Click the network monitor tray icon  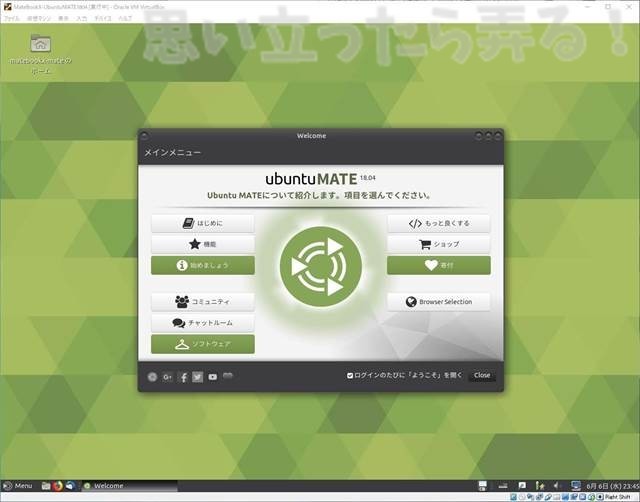576,486
